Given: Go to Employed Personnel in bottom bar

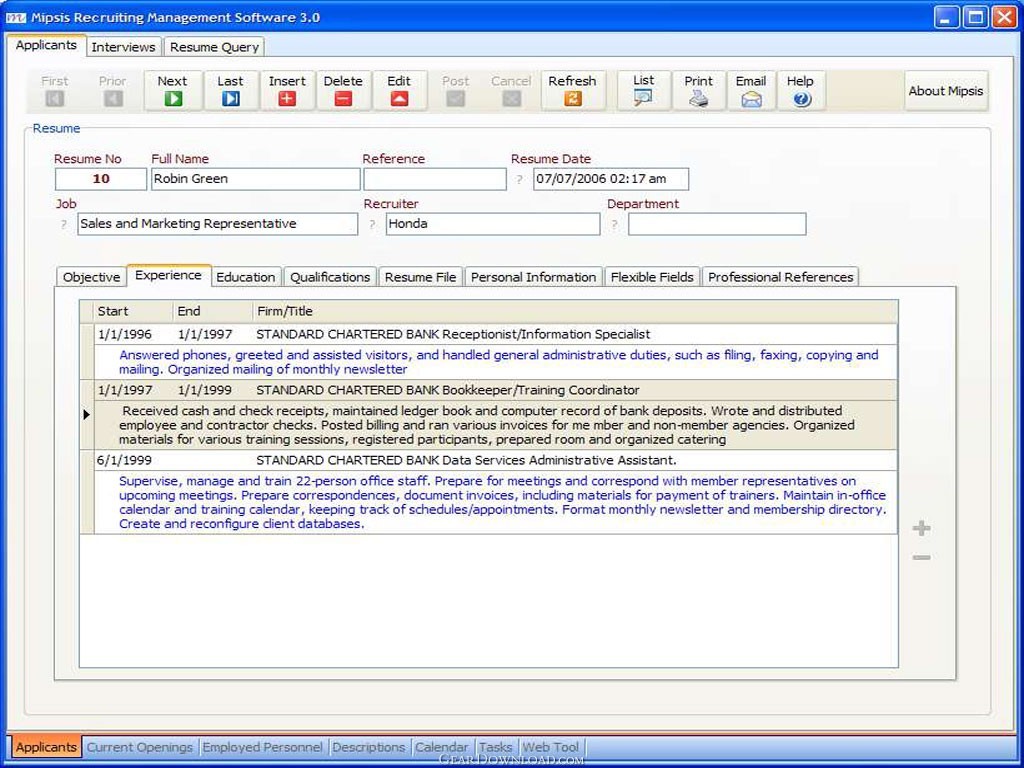Looking at the screenshot, I should [263, 747].
